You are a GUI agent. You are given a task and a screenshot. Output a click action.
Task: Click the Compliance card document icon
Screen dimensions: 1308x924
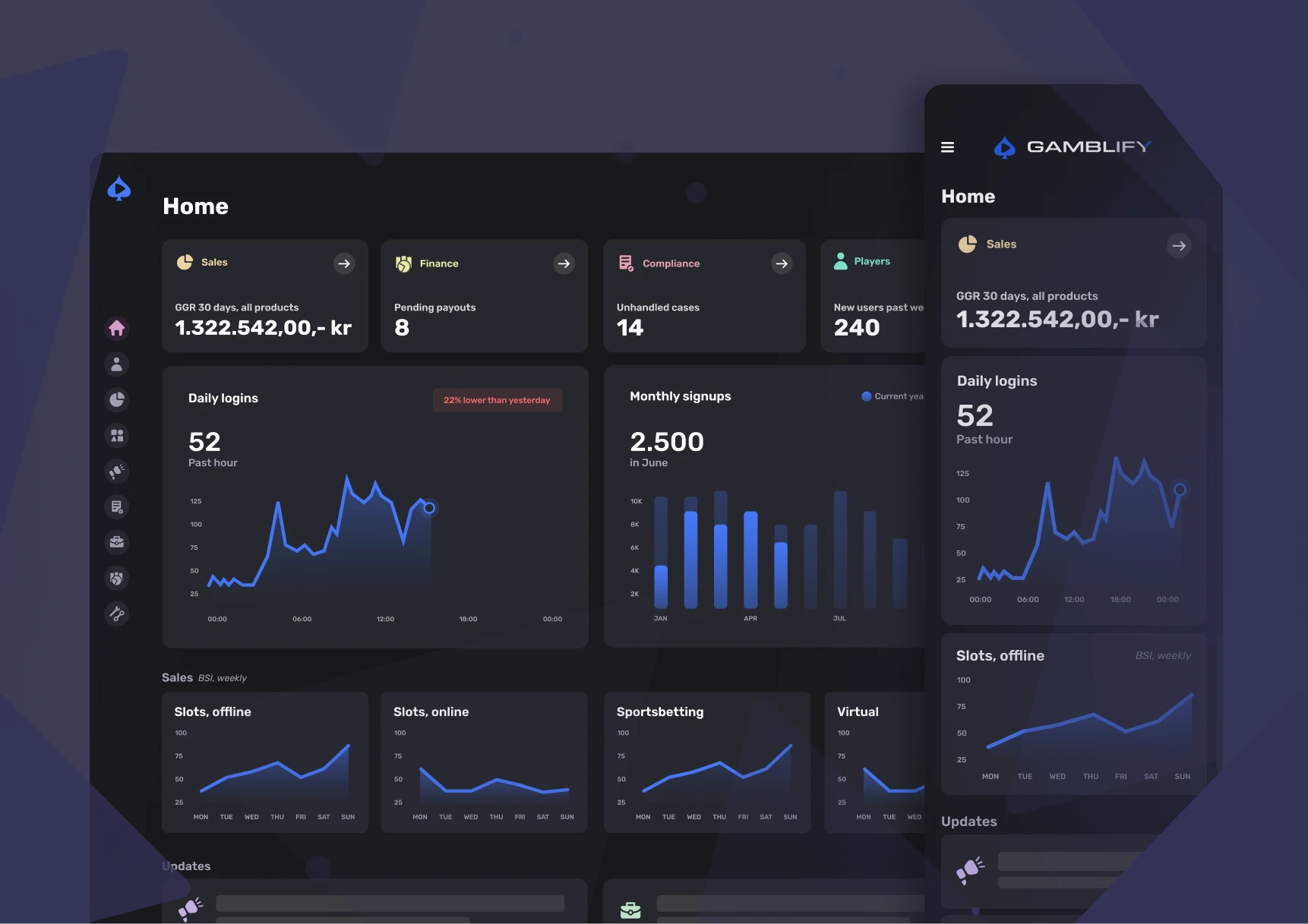(x=626, y=263)
